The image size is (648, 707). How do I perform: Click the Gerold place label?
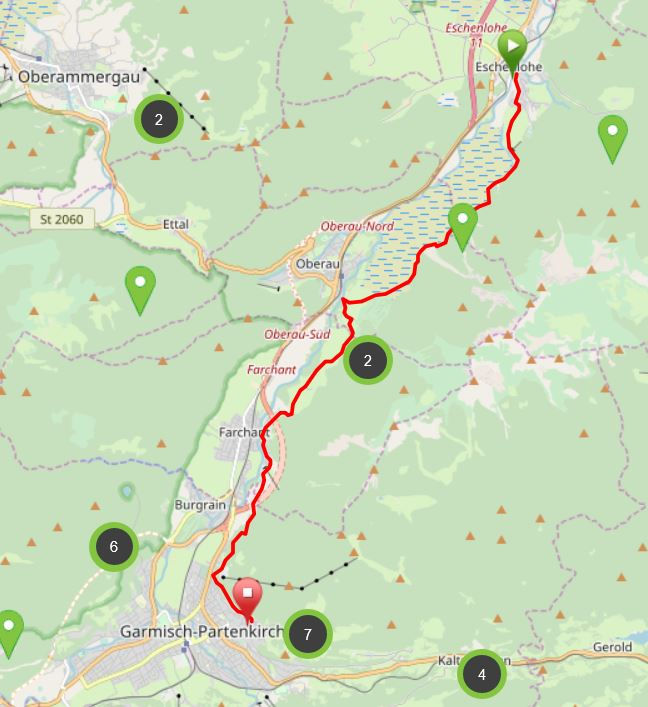pyautogui.click(x=612, y=647)
